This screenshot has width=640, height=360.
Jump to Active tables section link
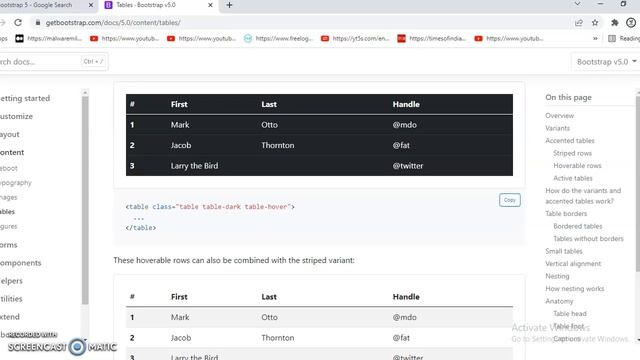pyautogui.click(x=573, y=178)
